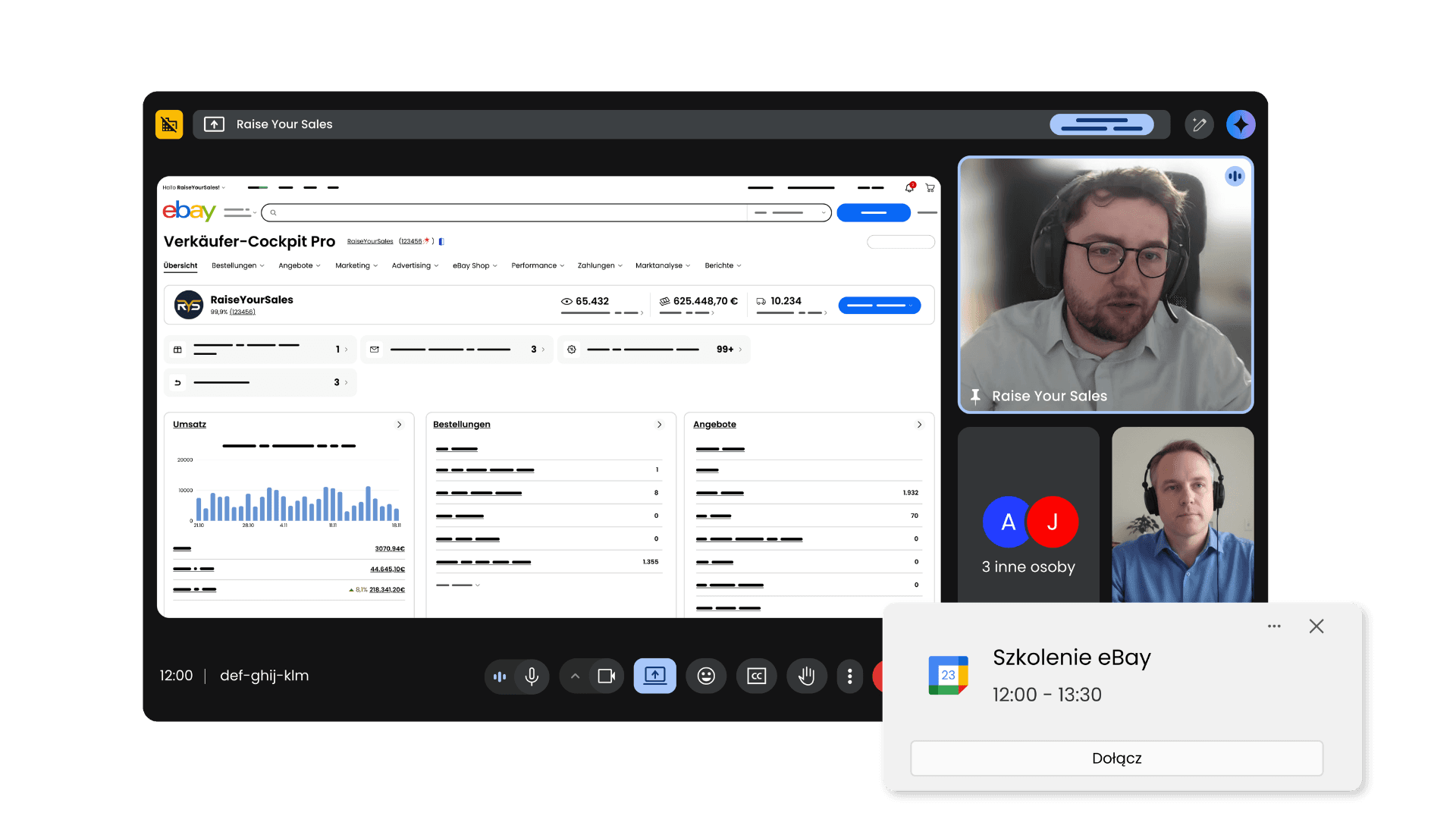This screenshot has width=1456, height=819.
Task: Click the views count 65.432
Action: (591, 301)
